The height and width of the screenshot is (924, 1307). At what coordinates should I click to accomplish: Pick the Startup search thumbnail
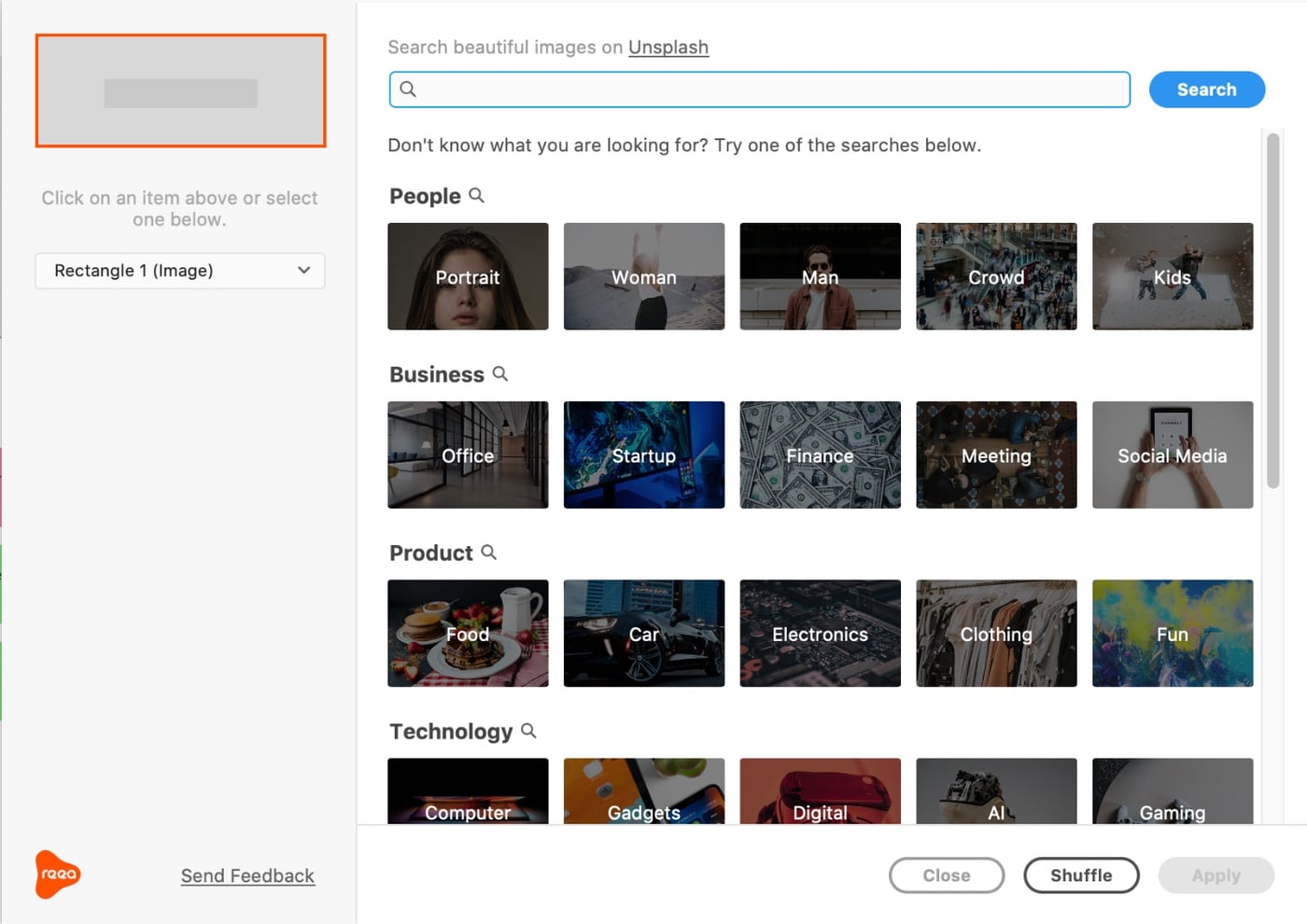[643, 455]
